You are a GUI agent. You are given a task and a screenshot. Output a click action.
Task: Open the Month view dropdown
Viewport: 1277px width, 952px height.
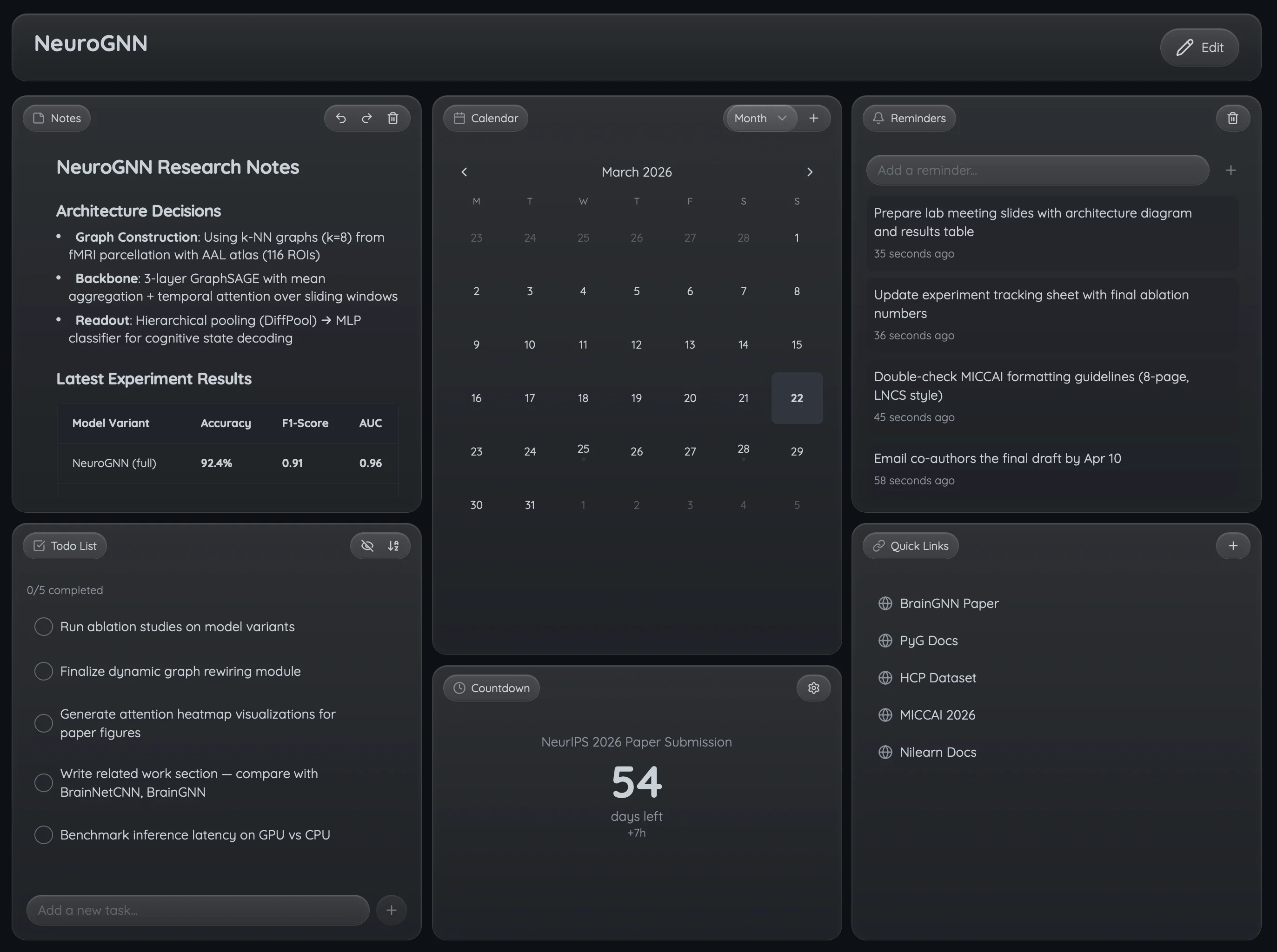pyautogui.click(x=760, y=118)
